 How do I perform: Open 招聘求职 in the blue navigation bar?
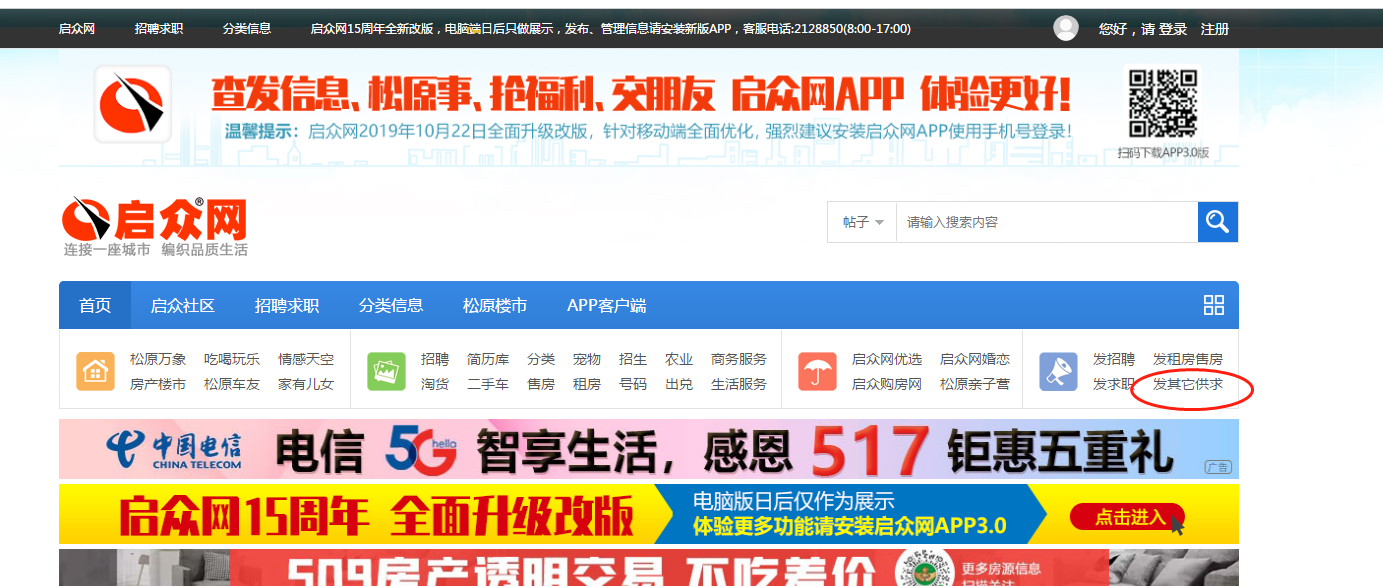pos(287,305)
